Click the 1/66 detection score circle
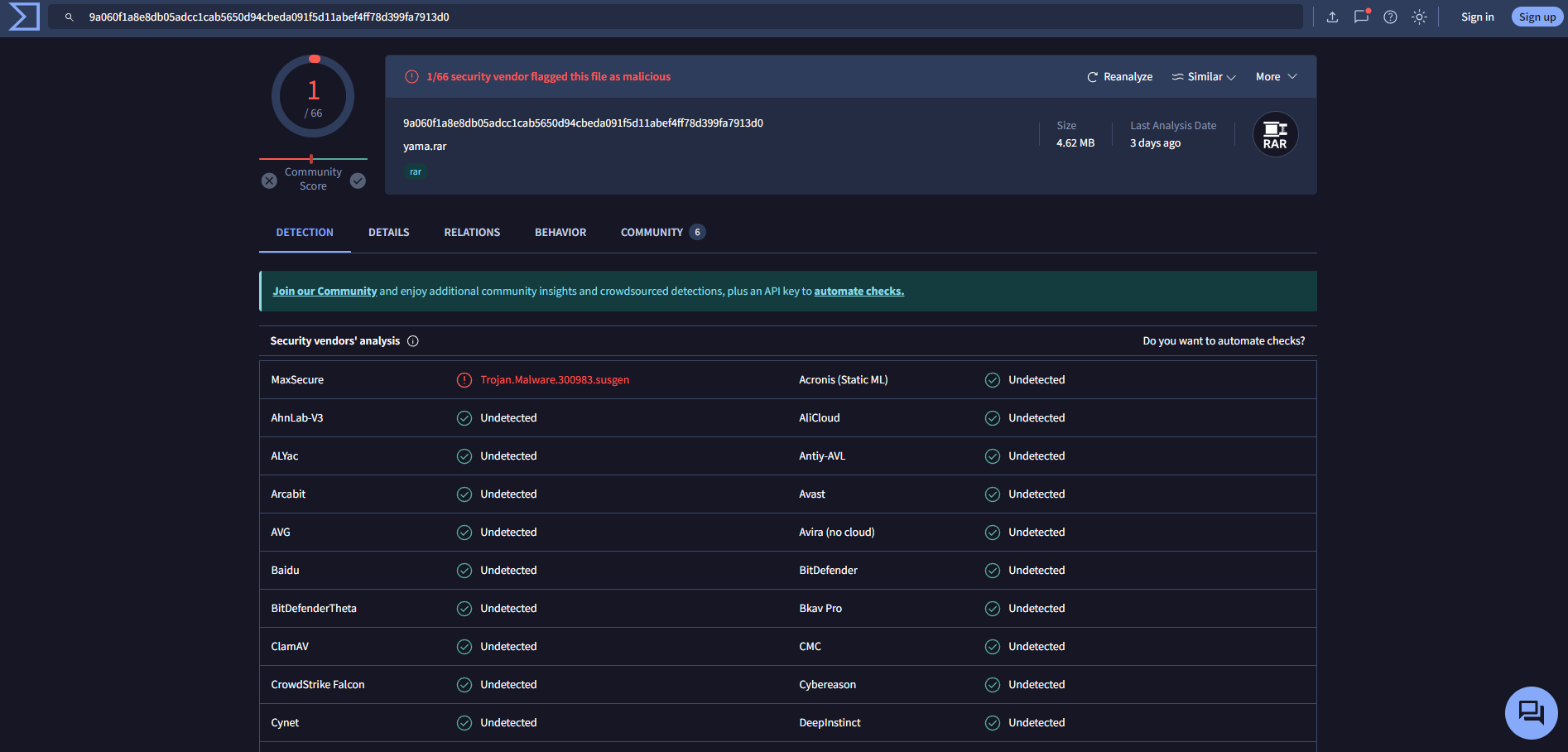The width and height of the screenshot is (1568, 752). [x=313, y=96]
